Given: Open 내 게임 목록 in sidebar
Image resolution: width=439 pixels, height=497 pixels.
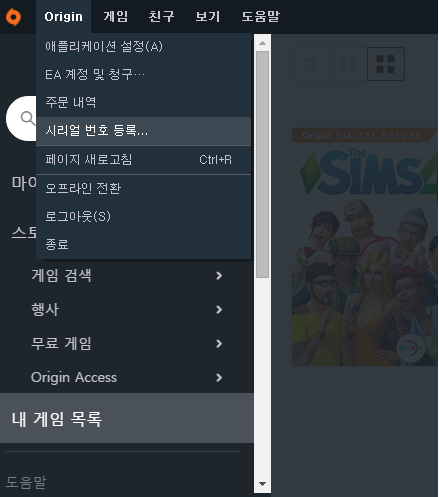Looking at the screenshot, I should [127, 418].
